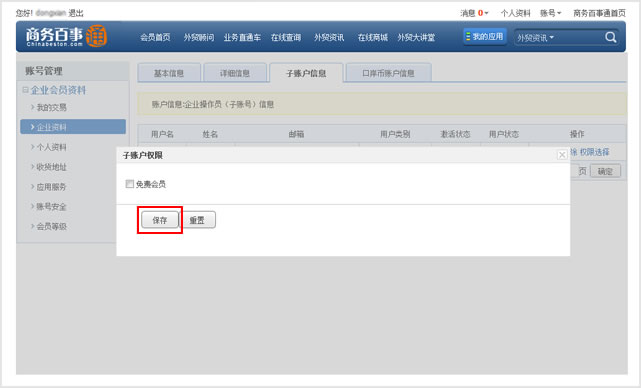Click the 重置 button

(197, 220)
